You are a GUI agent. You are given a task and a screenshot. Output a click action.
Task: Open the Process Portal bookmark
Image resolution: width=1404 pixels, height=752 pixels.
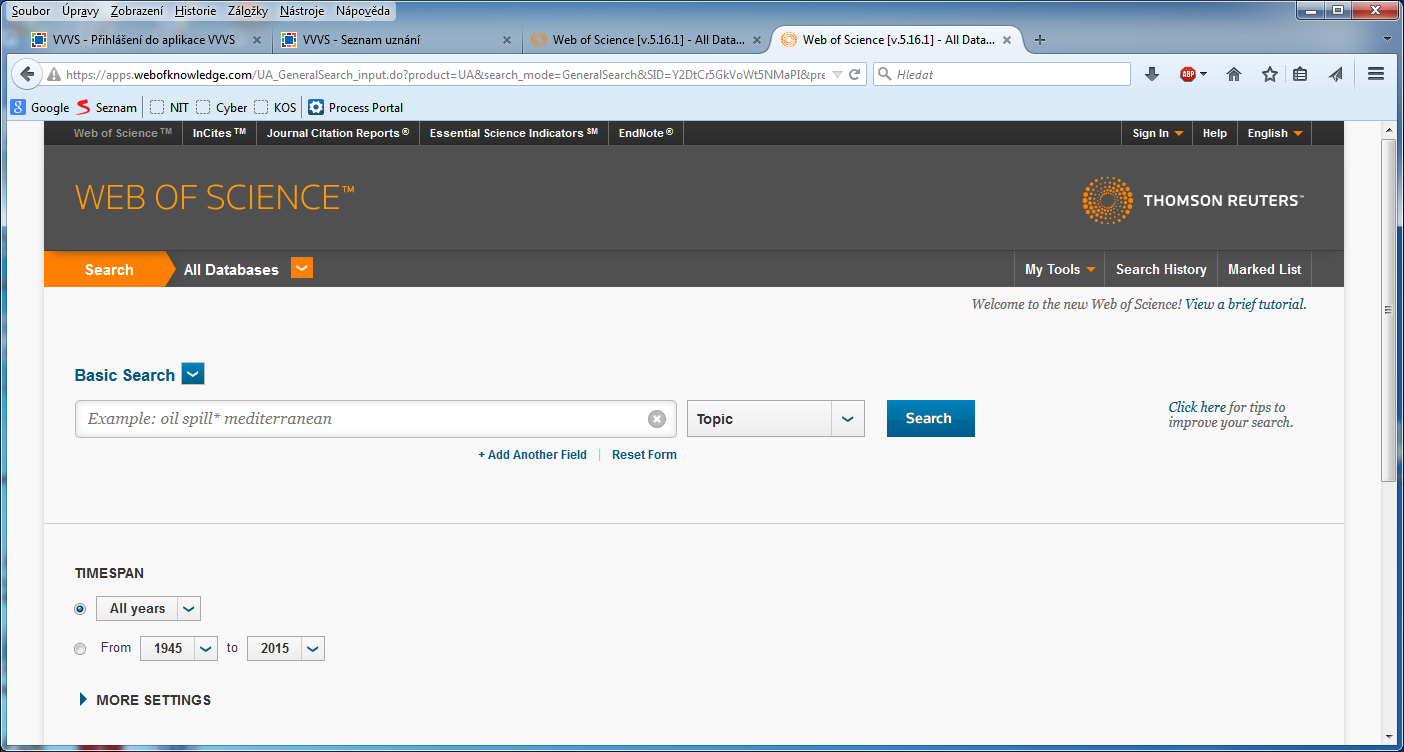pyautogui.click(x=355, y=107)
